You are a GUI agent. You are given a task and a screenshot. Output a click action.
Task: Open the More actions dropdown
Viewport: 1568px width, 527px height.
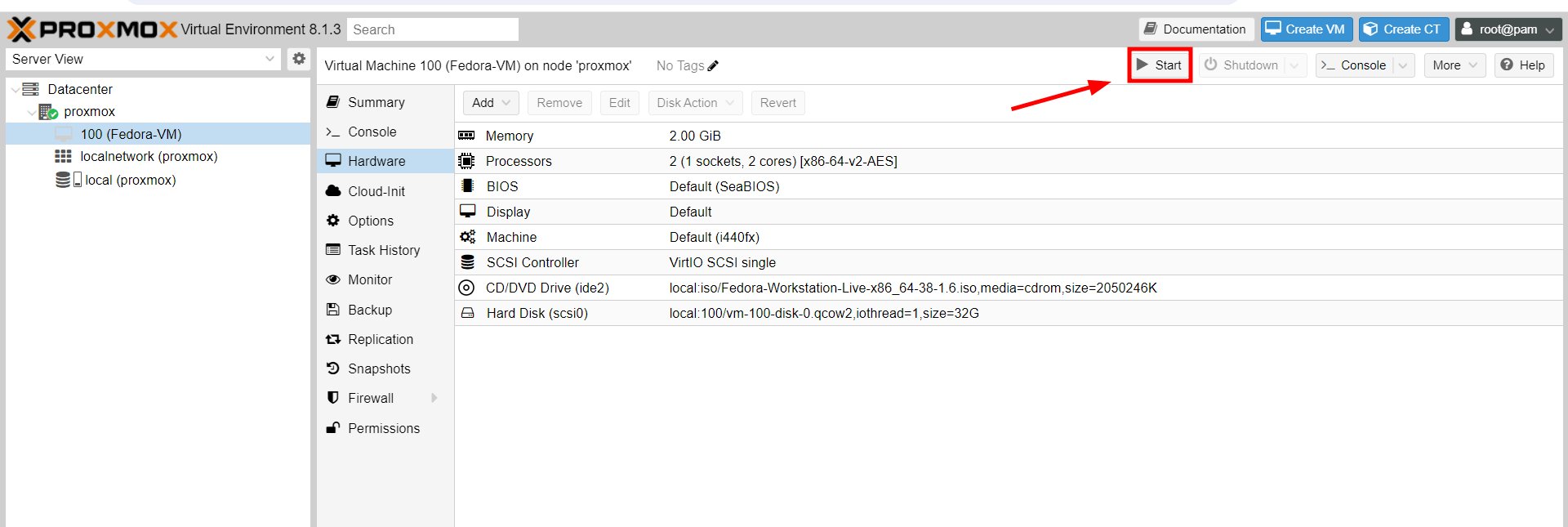point(1454,65)
